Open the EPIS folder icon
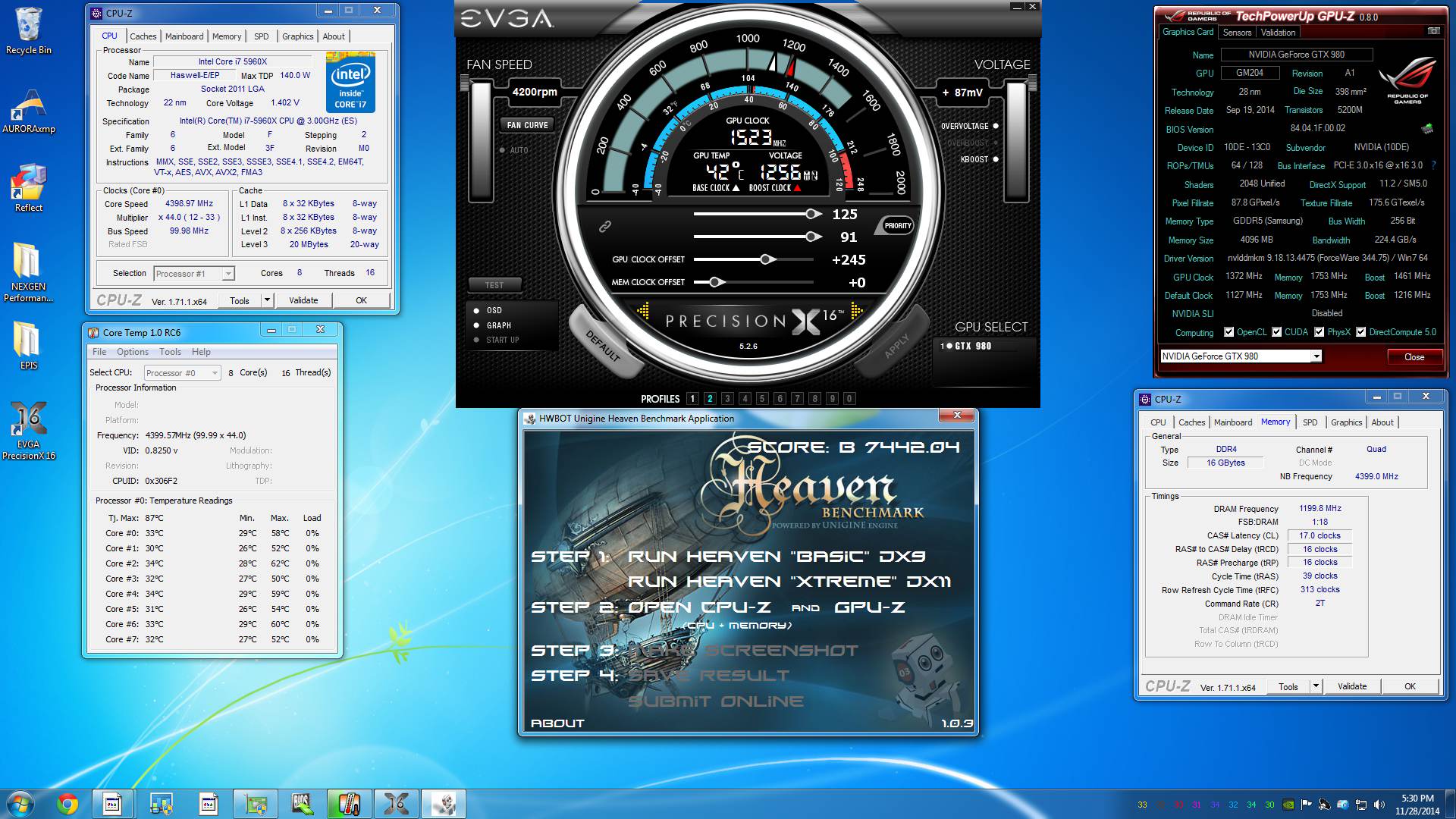1456x819 pixels. click(29, 346)
